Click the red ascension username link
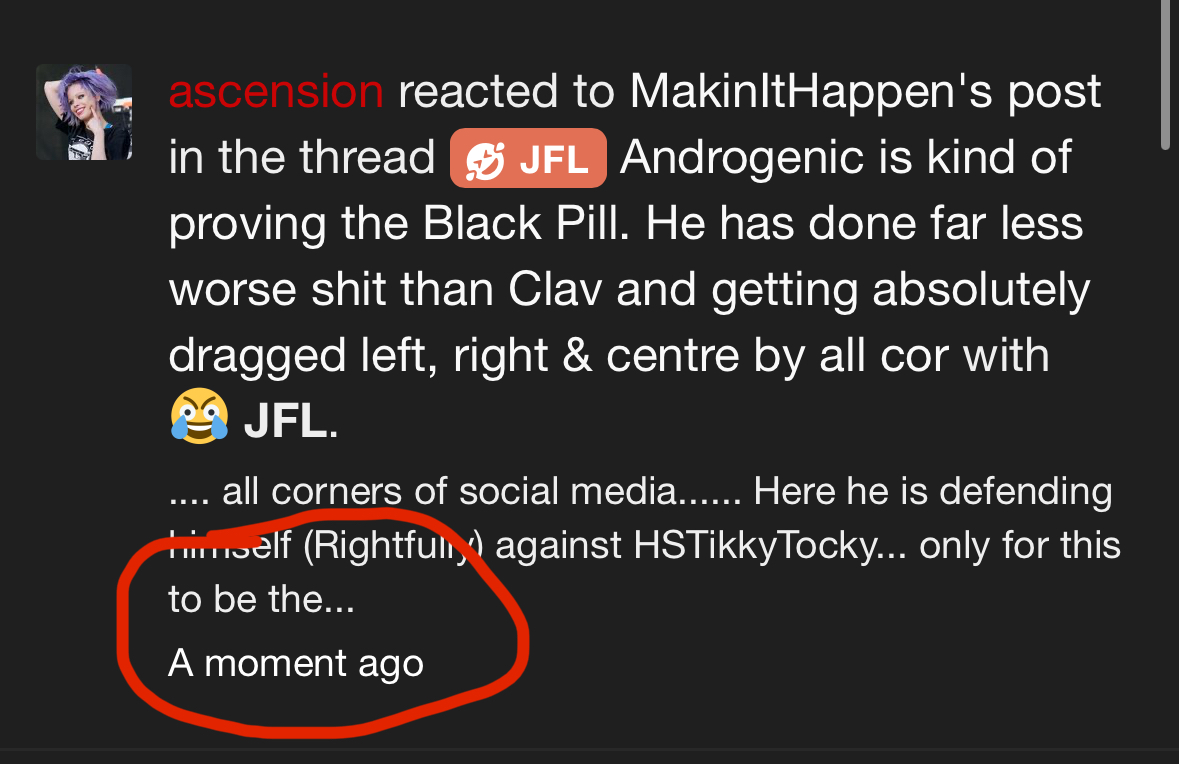The image size is (1179, 764). (x=276, y=91)
